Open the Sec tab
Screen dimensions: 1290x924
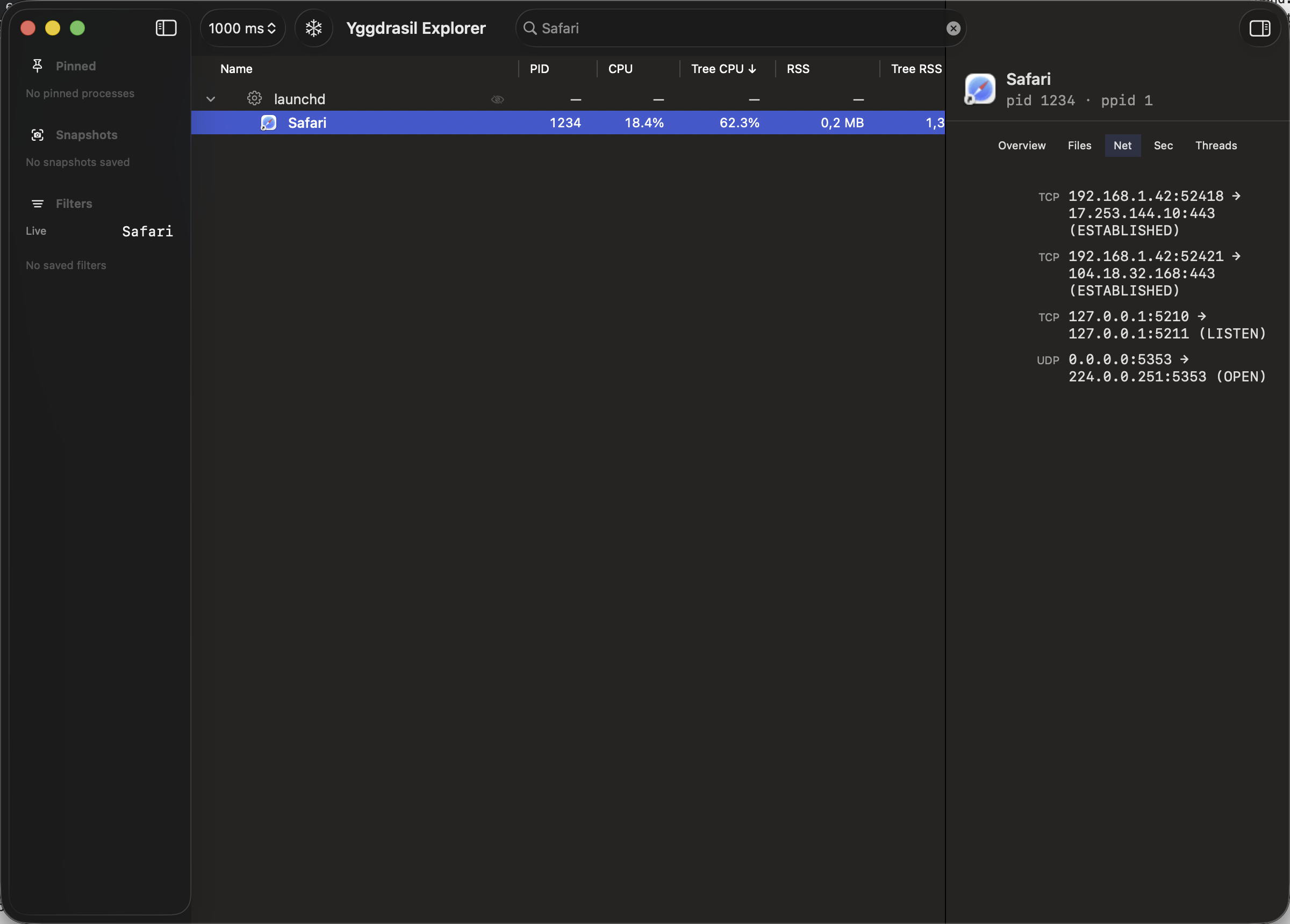click(1163, 146)
